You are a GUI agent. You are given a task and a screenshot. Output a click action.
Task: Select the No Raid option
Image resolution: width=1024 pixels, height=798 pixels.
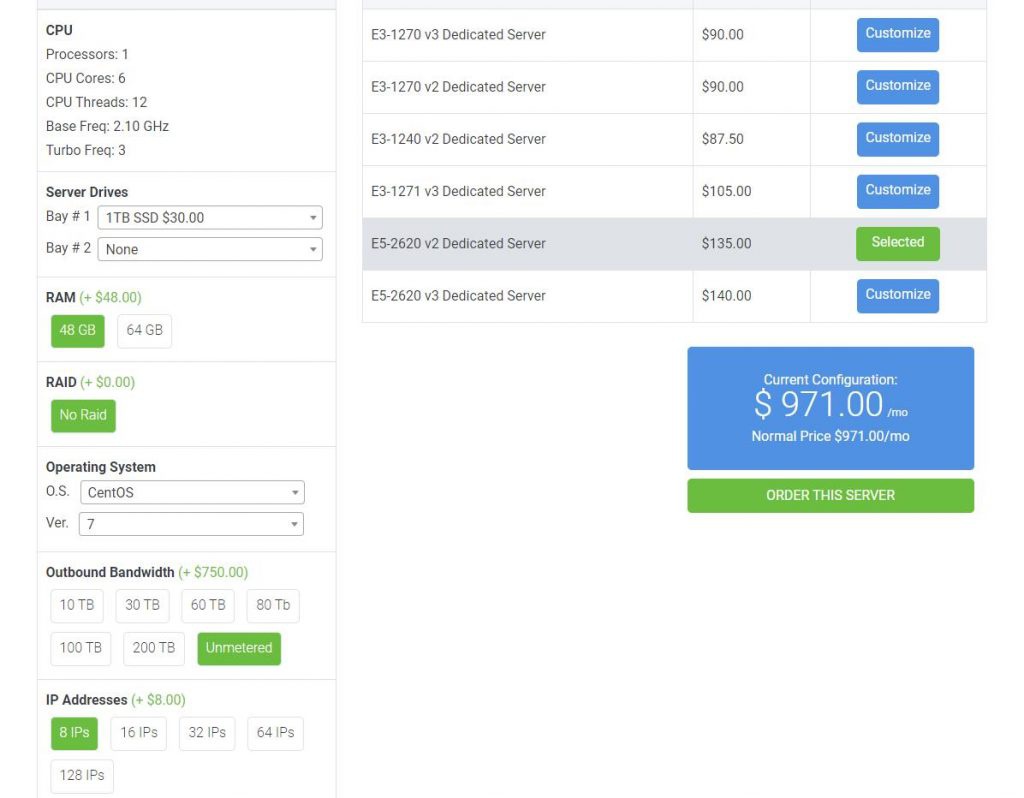coord(83,416)
